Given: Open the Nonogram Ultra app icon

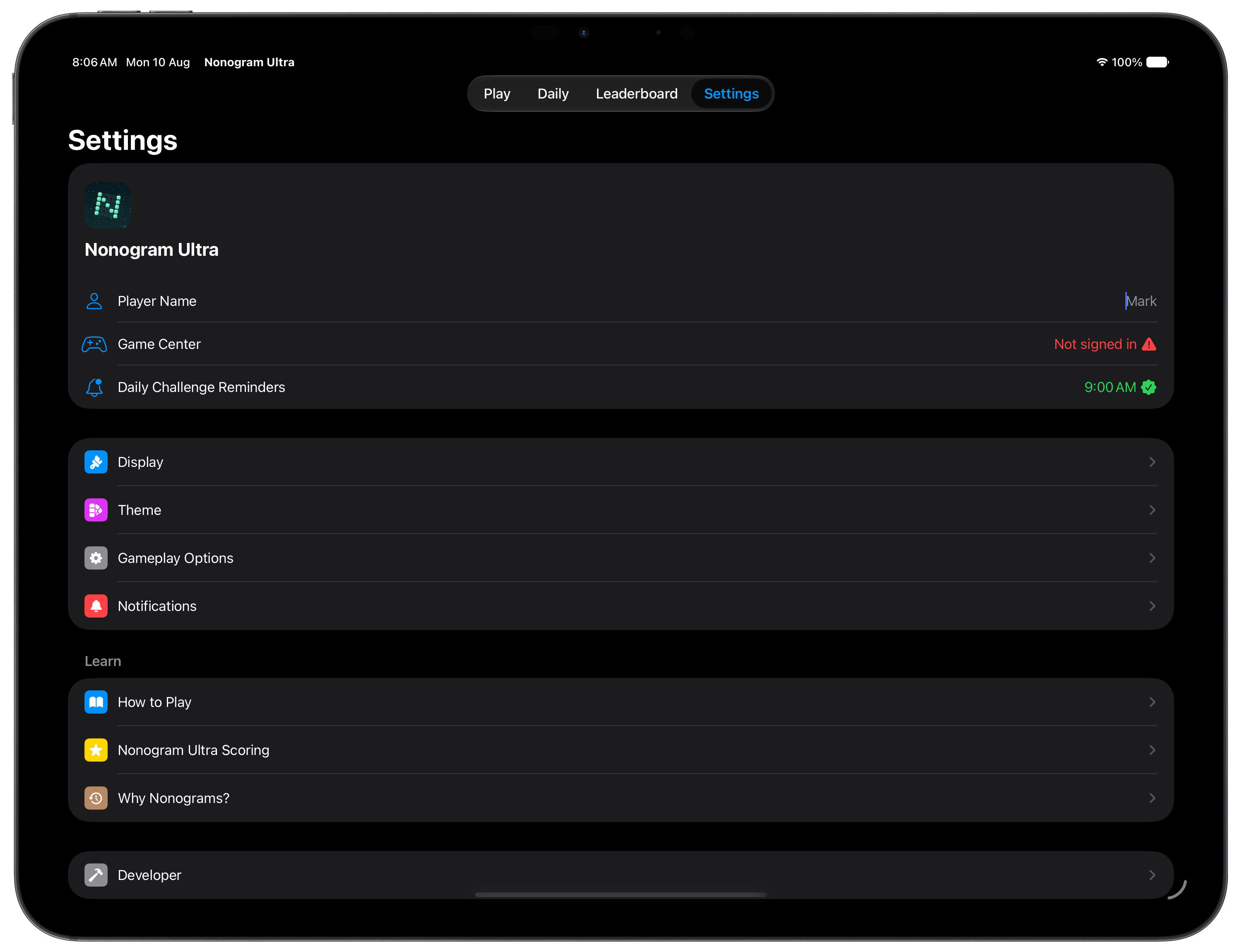Looking at the screenshot, I should point(108,205).
